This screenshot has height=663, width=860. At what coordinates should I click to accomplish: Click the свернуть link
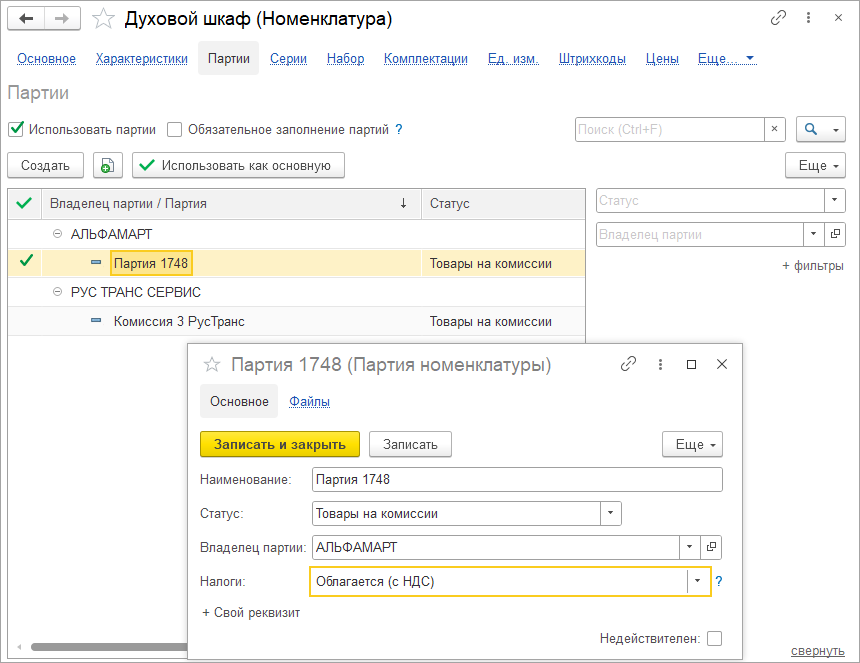click(817, 650)
